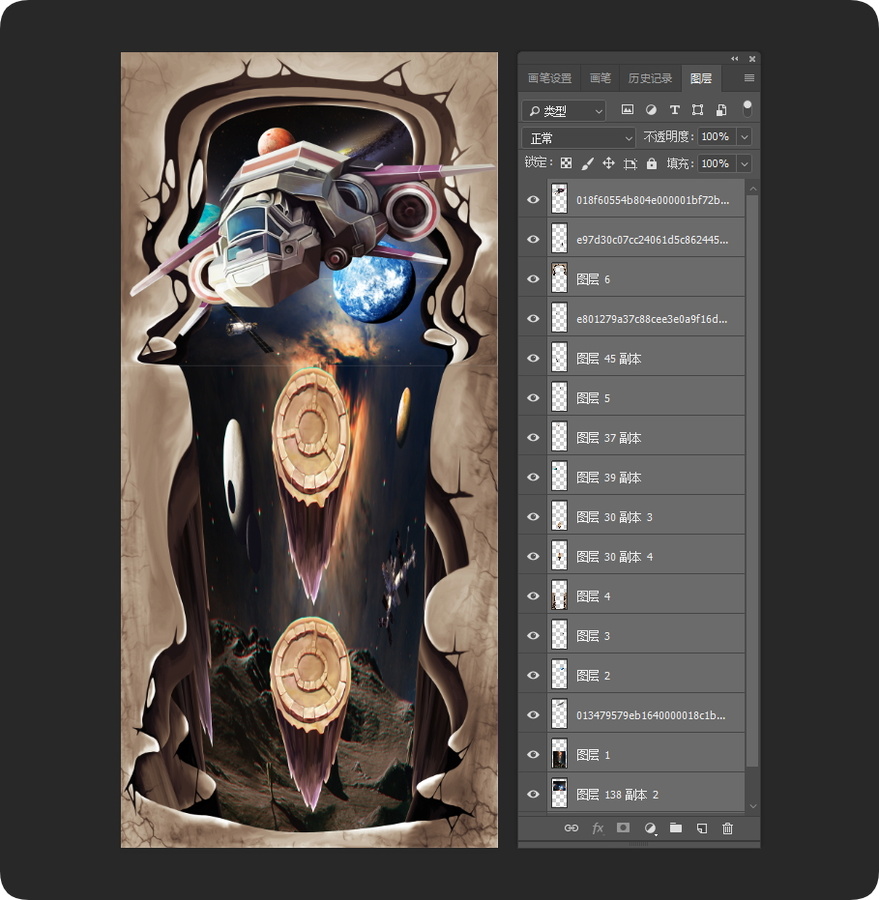Image resolution: width=879 pixels, height=900 pixels.
Task: Close the layers panel group
Action: 752,59
